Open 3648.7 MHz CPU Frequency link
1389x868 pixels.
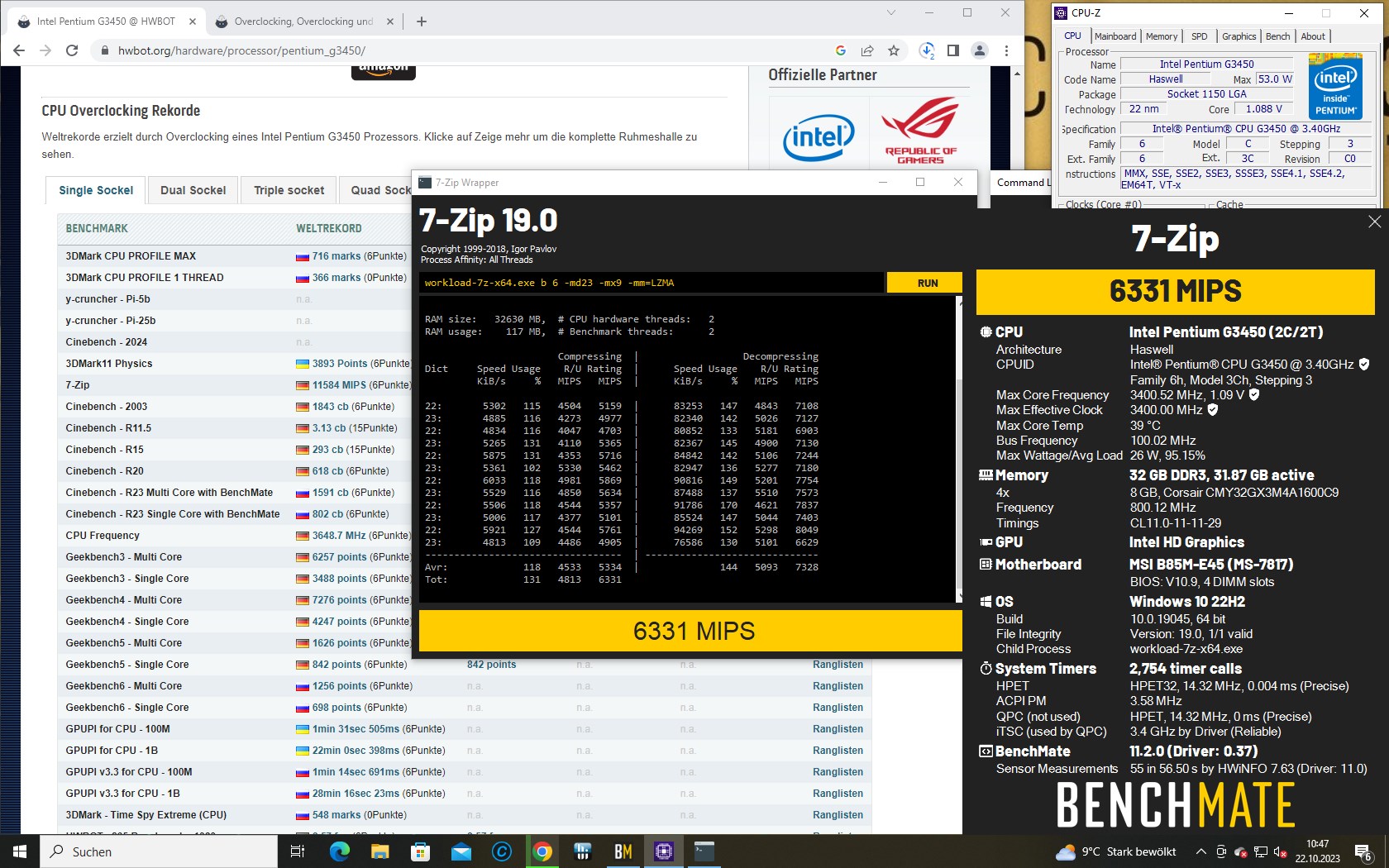click(x=339, y=536)
